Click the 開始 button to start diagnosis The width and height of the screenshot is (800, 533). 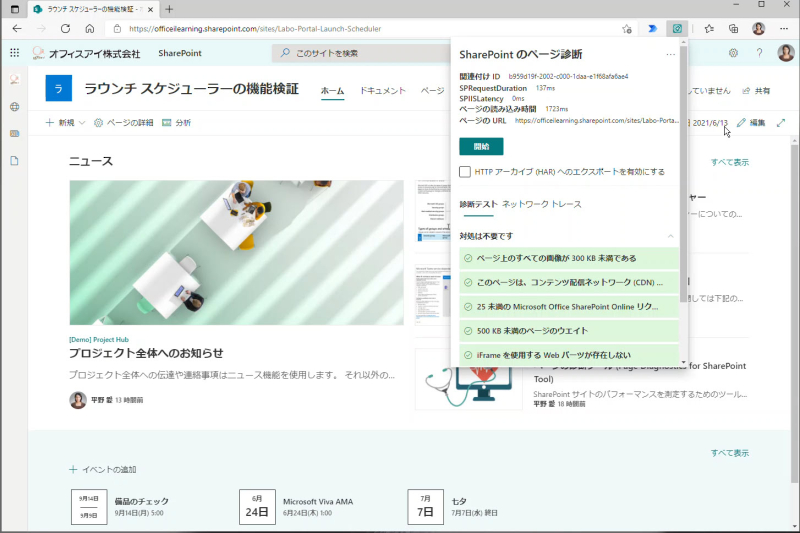(x=481, y=146)
